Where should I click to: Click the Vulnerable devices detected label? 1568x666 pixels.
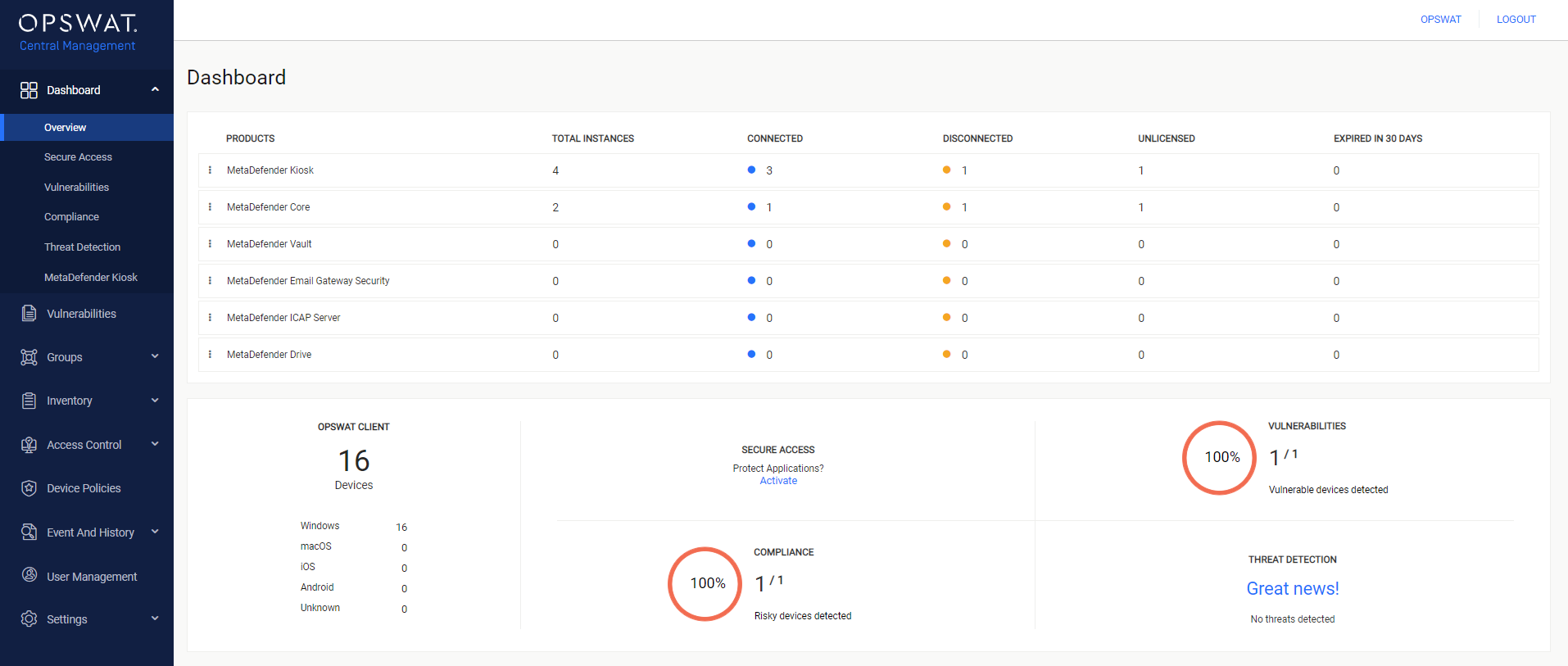[1328, 490]
